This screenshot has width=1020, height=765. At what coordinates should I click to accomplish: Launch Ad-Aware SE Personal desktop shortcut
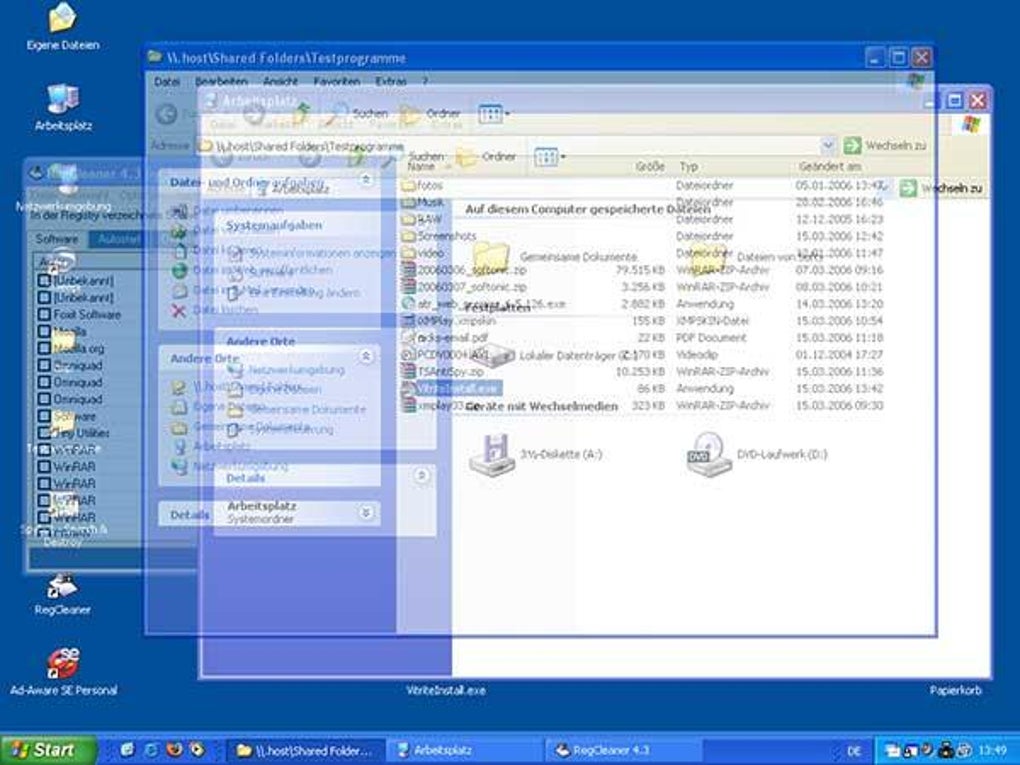click(63, 673)
